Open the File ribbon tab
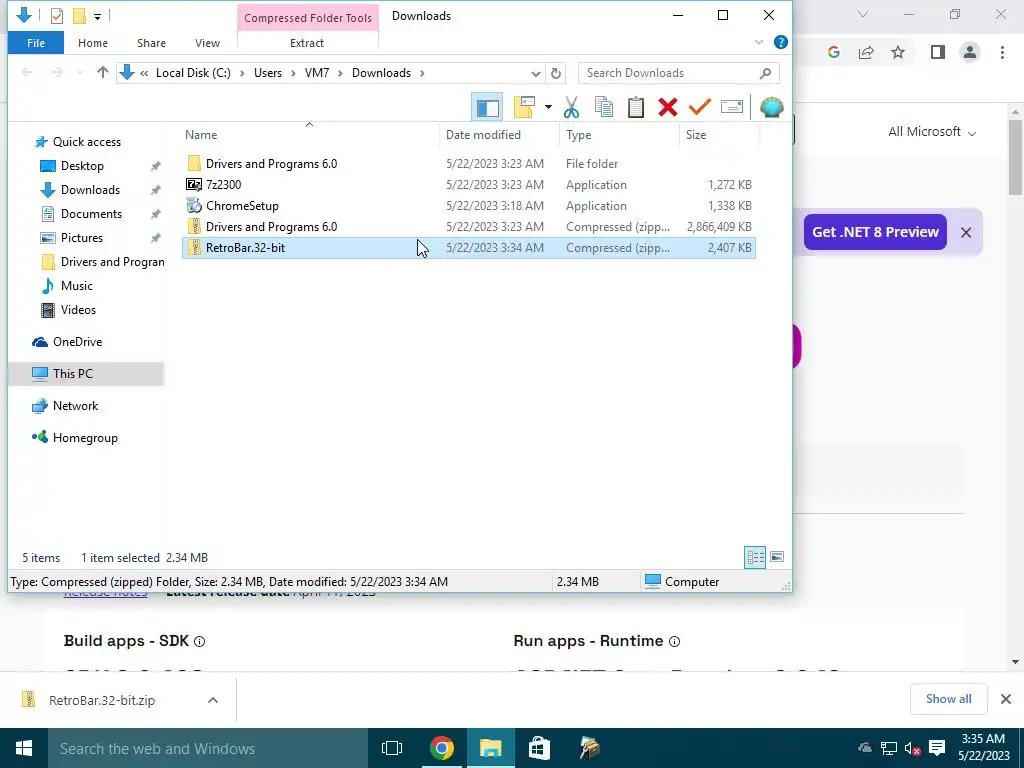This screenshot has height=768, width=1024. tap(36, 43)
